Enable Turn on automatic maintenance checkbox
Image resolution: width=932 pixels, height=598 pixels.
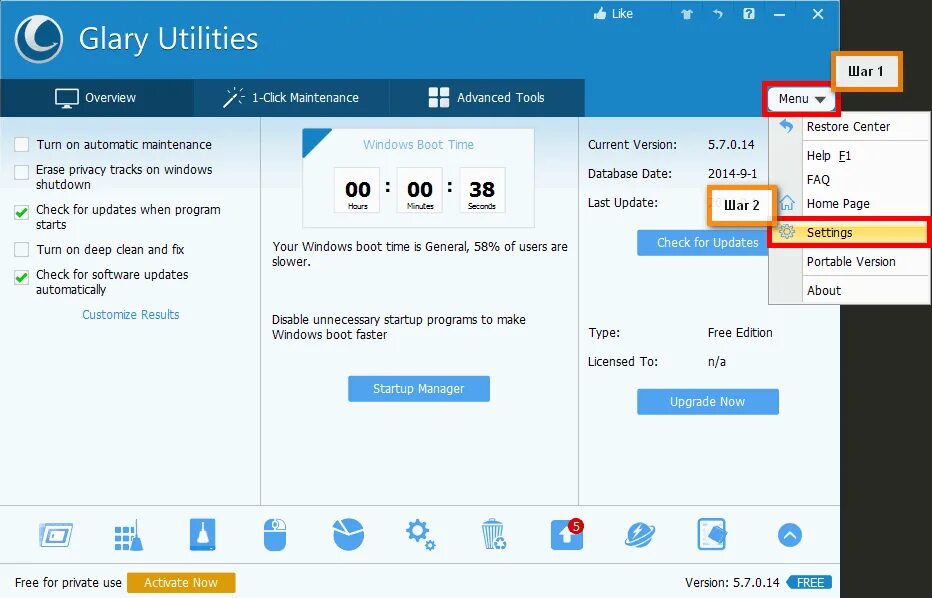pos(21,144)
